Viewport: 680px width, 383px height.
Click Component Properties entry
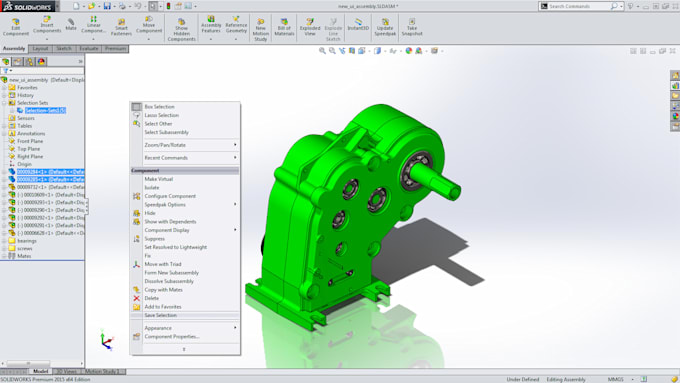172,337
